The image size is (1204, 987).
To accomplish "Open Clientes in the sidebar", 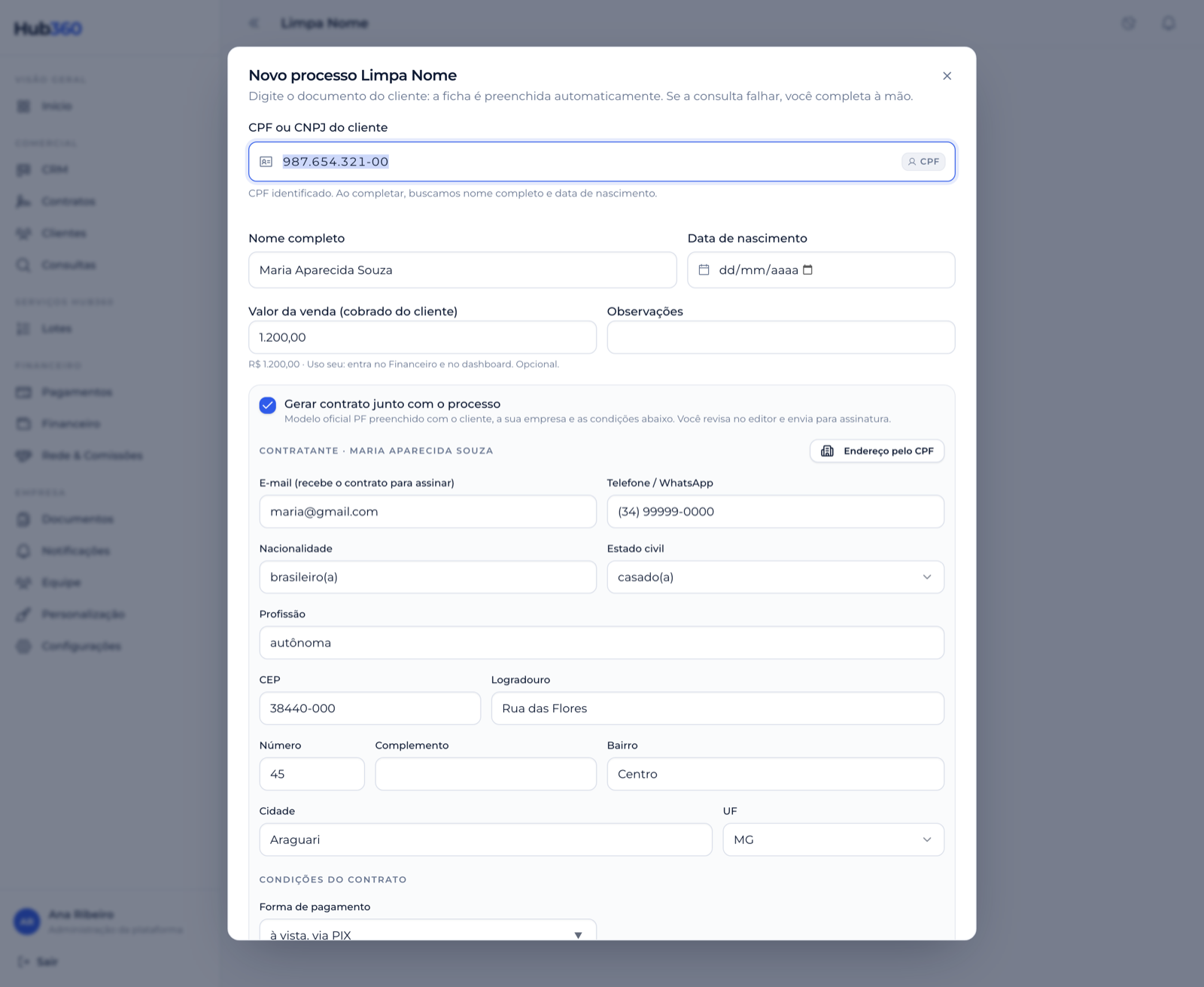I will click(x=64, y=233).
